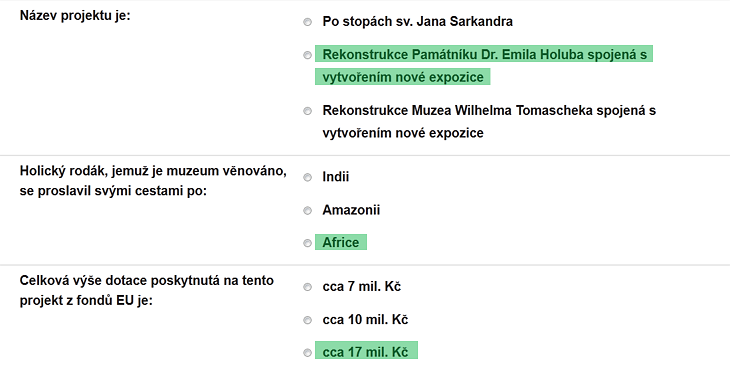The width and height of the screenshot is (730, 376).
Task: Click the highlighted Africe answer label
Action: [341, 242]
